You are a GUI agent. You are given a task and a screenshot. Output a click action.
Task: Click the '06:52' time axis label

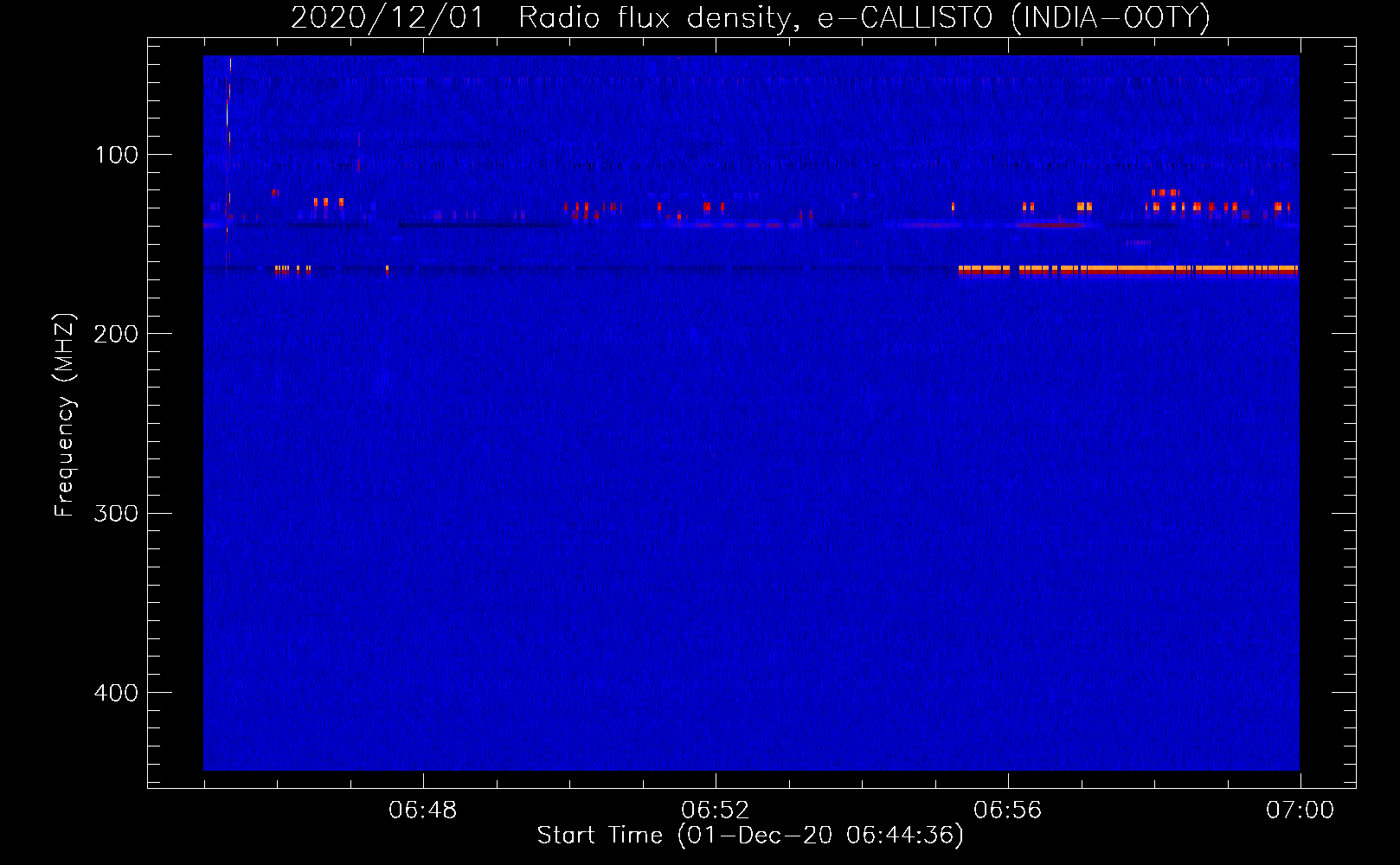[x=715, y=811]
